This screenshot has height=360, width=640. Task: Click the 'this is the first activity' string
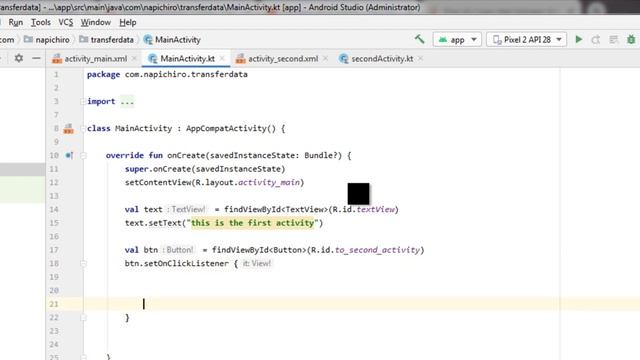tap(253, 223)
